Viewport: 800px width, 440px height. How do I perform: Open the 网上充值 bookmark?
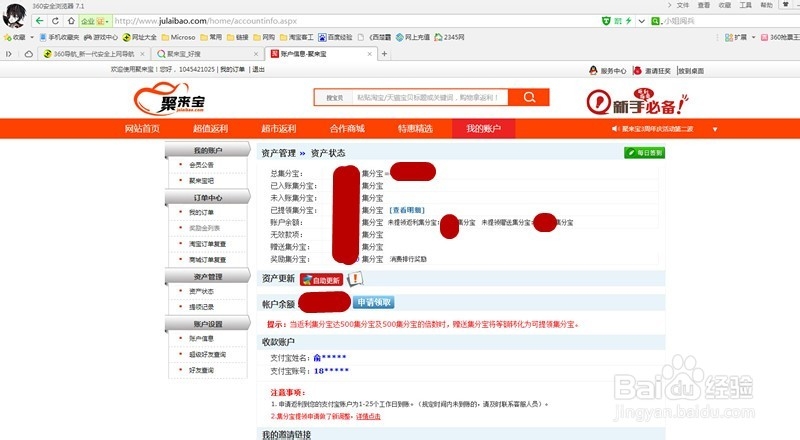point(413,37)
